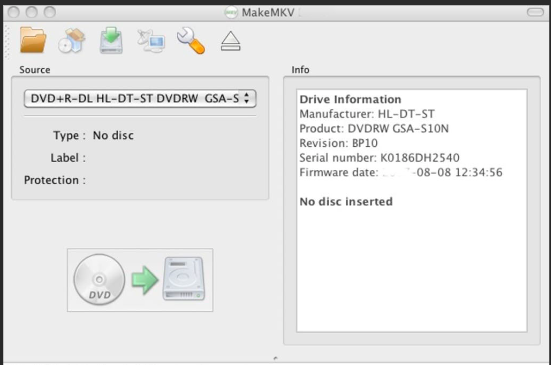Click 'Manufacturer: HL-DT-ST' line

[x=367, y=114]
